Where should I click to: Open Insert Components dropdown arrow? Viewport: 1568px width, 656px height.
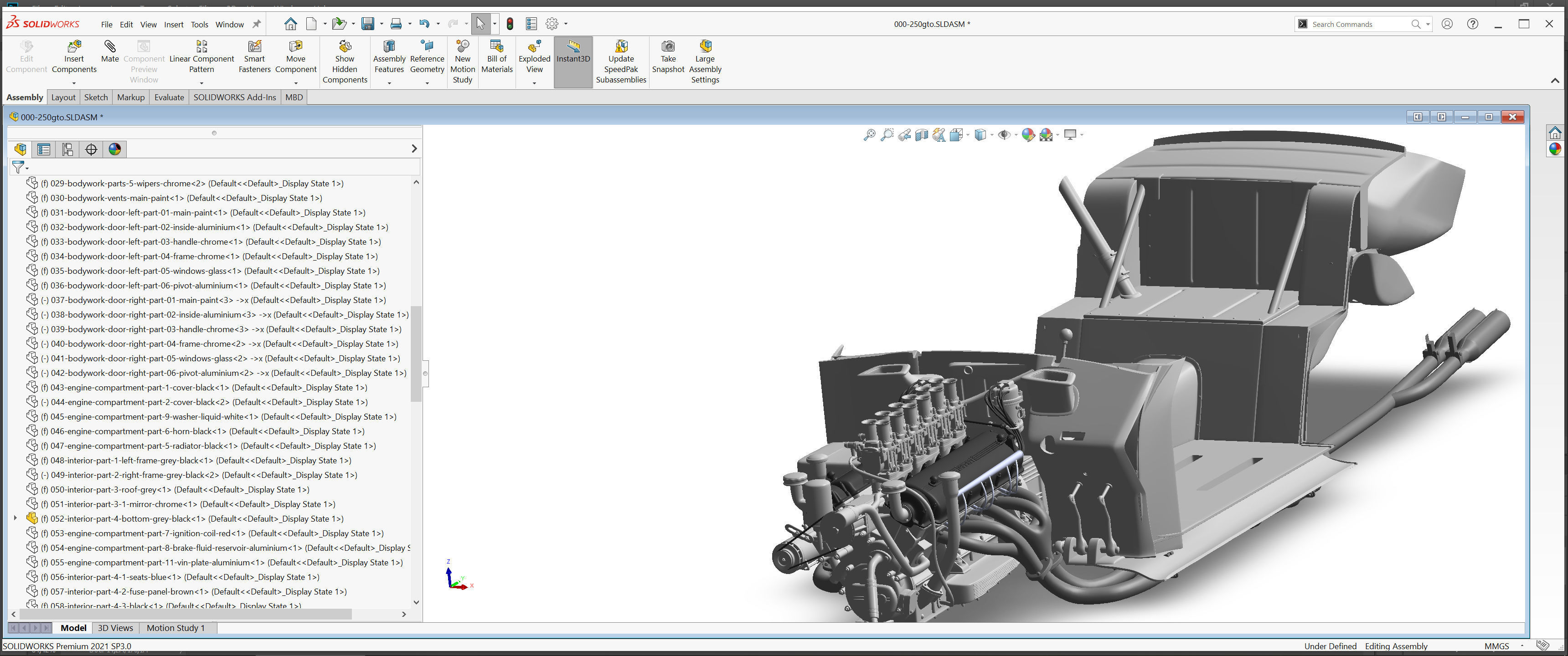tap(74, 83)
